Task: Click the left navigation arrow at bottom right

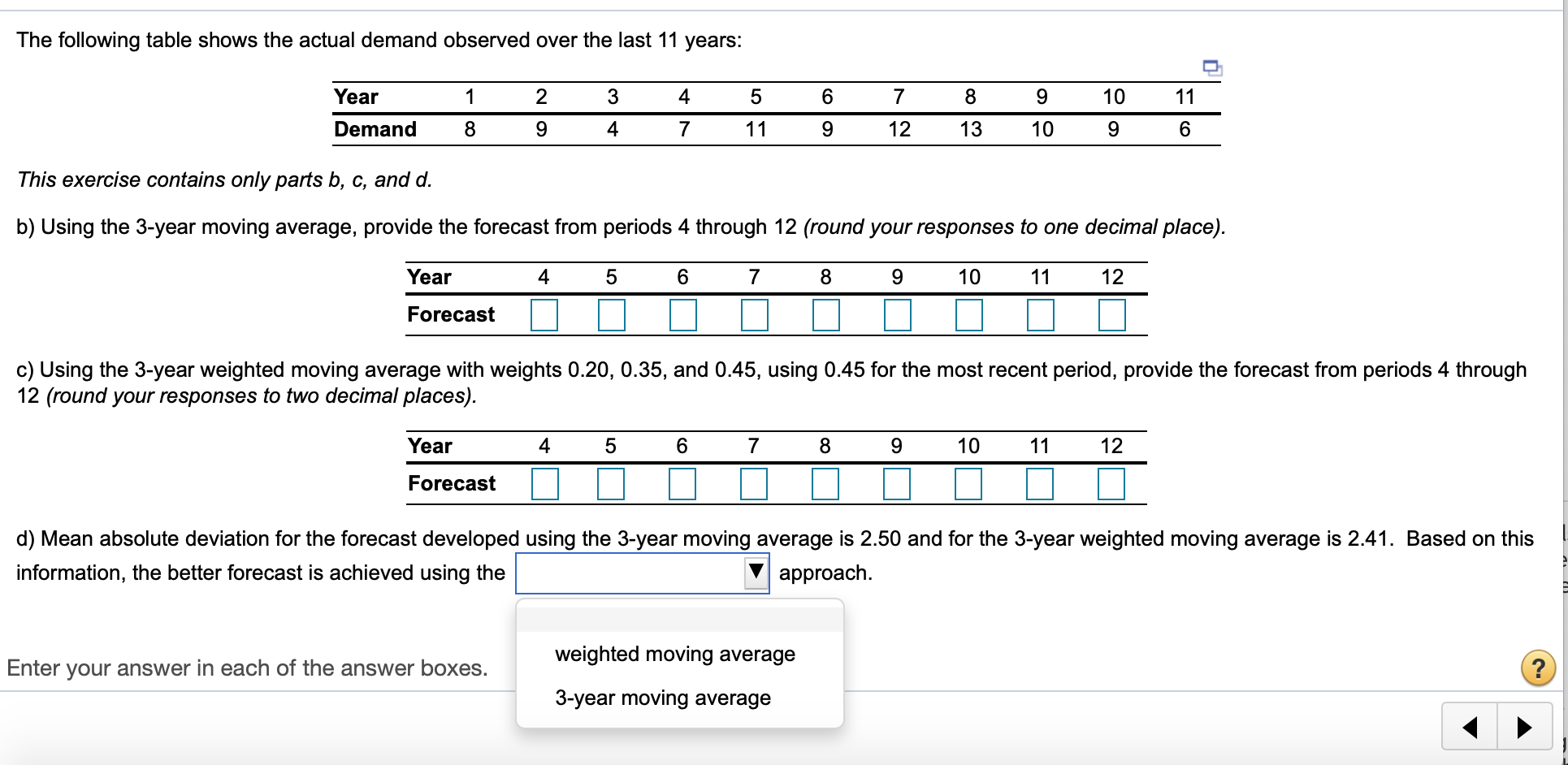Action: click(x=1470, y=727)
